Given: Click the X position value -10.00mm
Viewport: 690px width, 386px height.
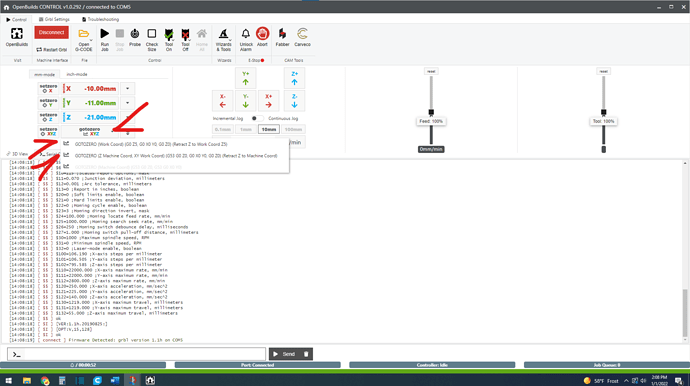Looking at the screenshot, I should (100, 88).
